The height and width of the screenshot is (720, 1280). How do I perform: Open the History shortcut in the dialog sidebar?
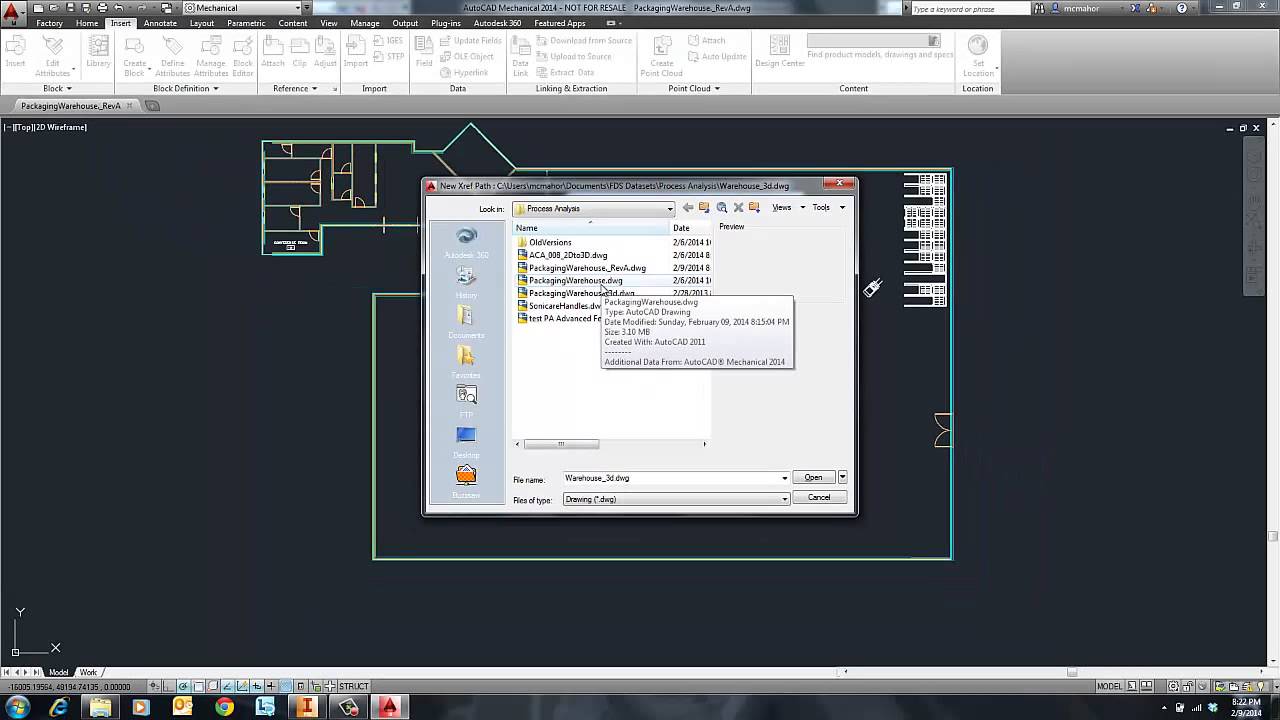466,282
